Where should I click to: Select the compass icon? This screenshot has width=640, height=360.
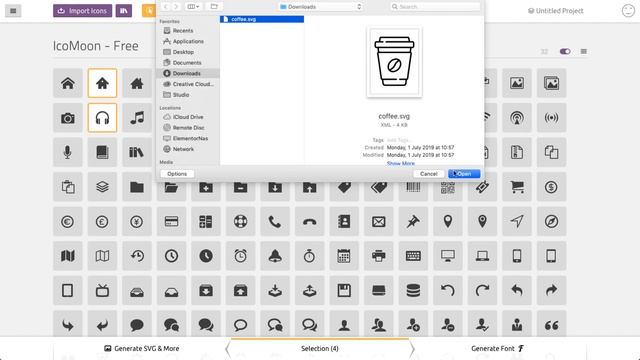[x=551, y=222]
